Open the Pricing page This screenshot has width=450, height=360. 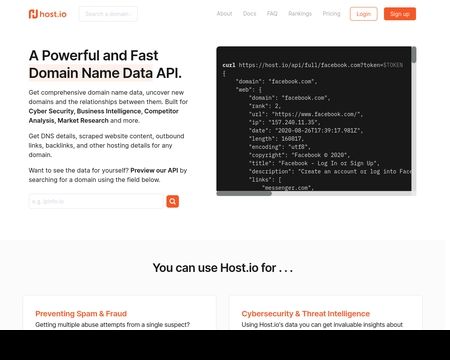click(331, 14)
